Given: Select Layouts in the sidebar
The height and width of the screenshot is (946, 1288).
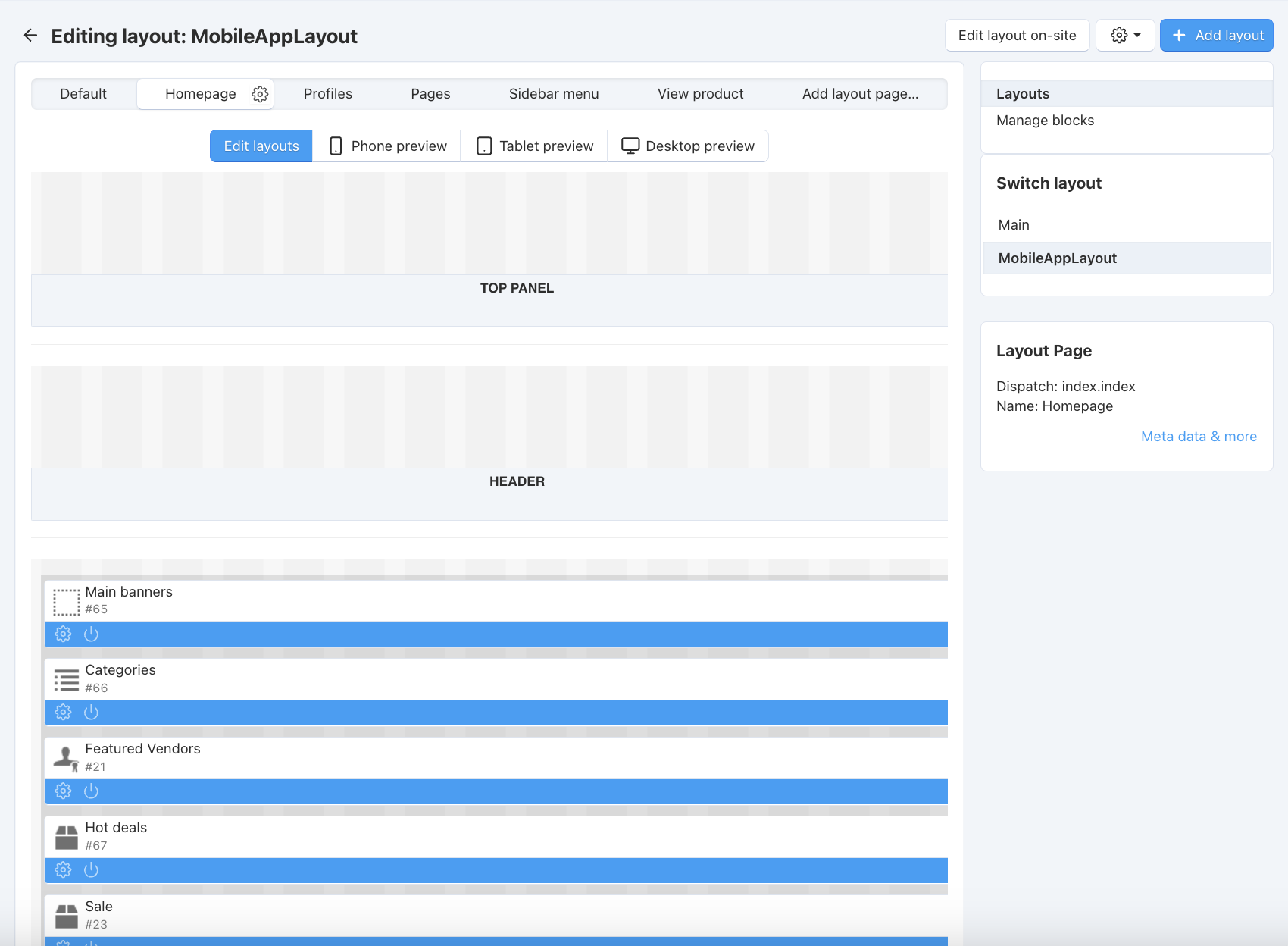Looking at the screenshot, I should point(1127,94).
